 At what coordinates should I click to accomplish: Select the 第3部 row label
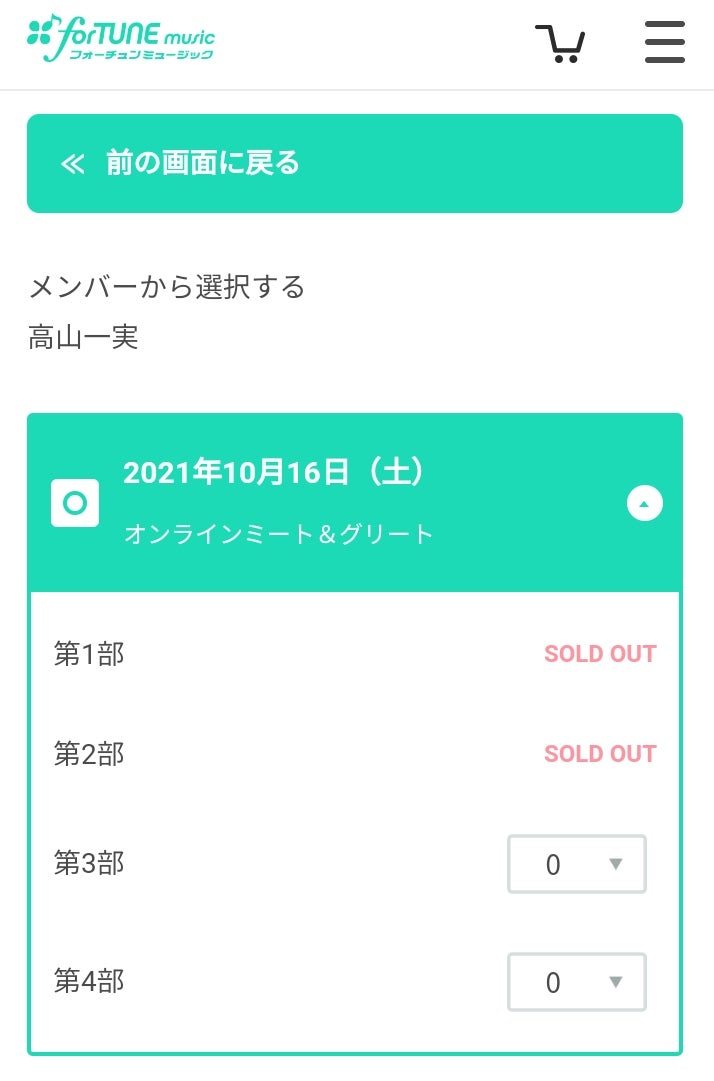[x=89, y=863]
